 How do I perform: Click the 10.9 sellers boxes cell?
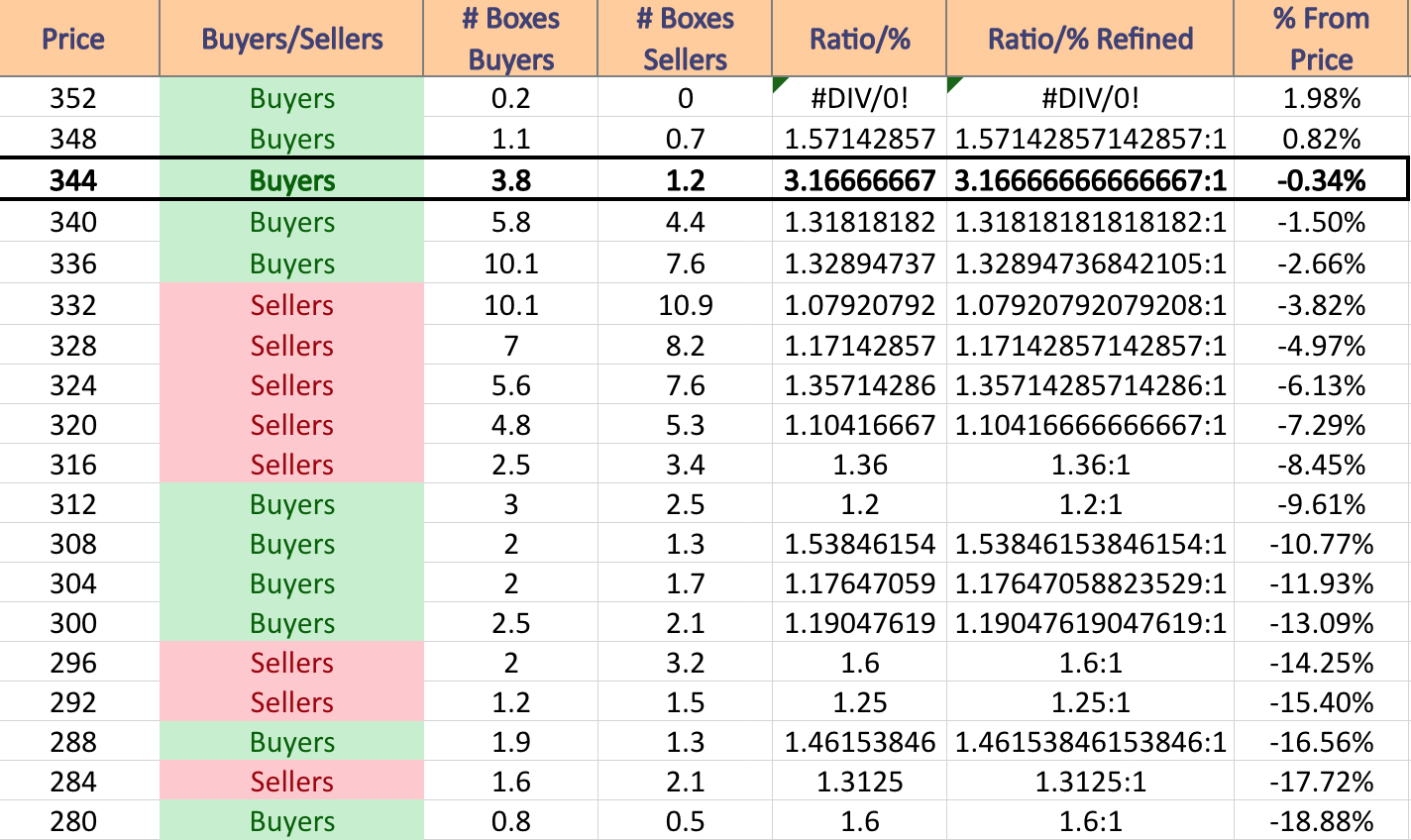pos(685,304)
